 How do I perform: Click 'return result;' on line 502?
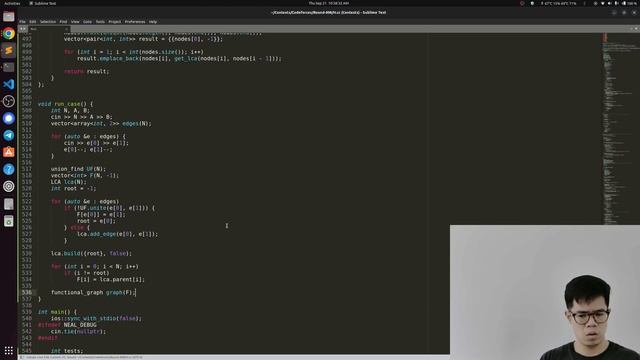click(x=86, y=71)
